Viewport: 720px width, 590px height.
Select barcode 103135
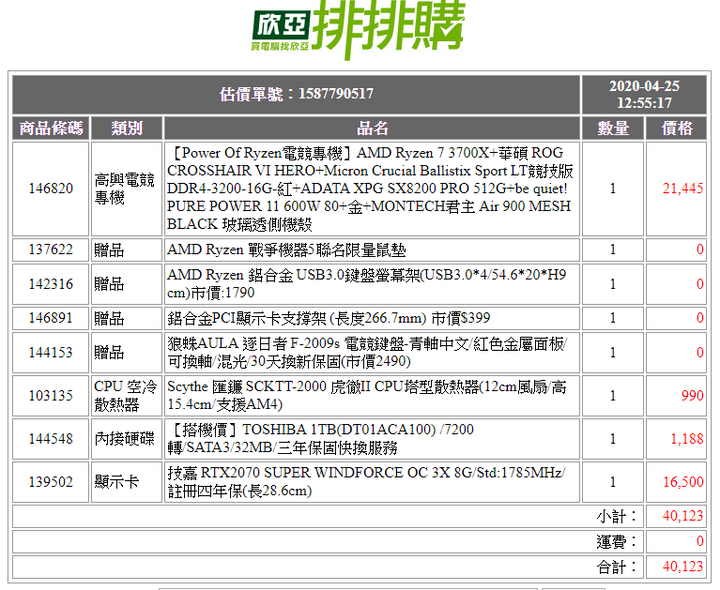click(51, 396)
